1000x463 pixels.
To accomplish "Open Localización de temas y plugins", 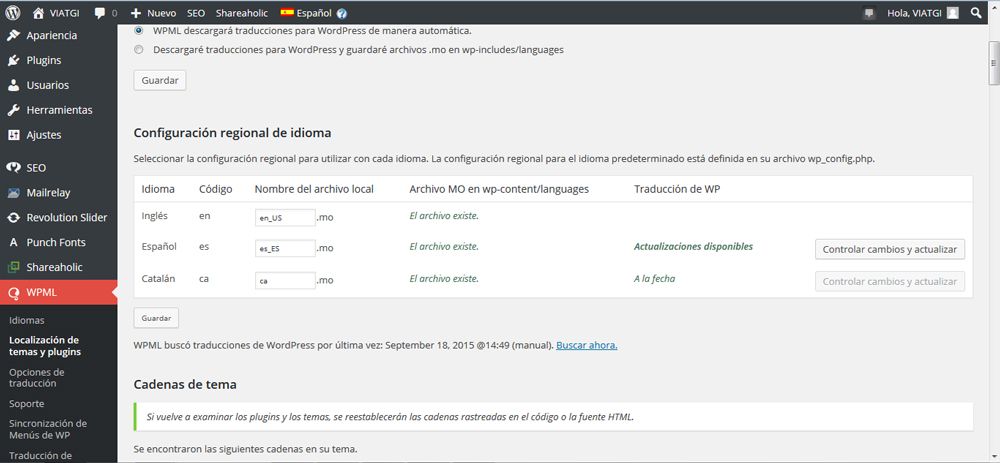I will pyautogui.click(x=45, y=346).
